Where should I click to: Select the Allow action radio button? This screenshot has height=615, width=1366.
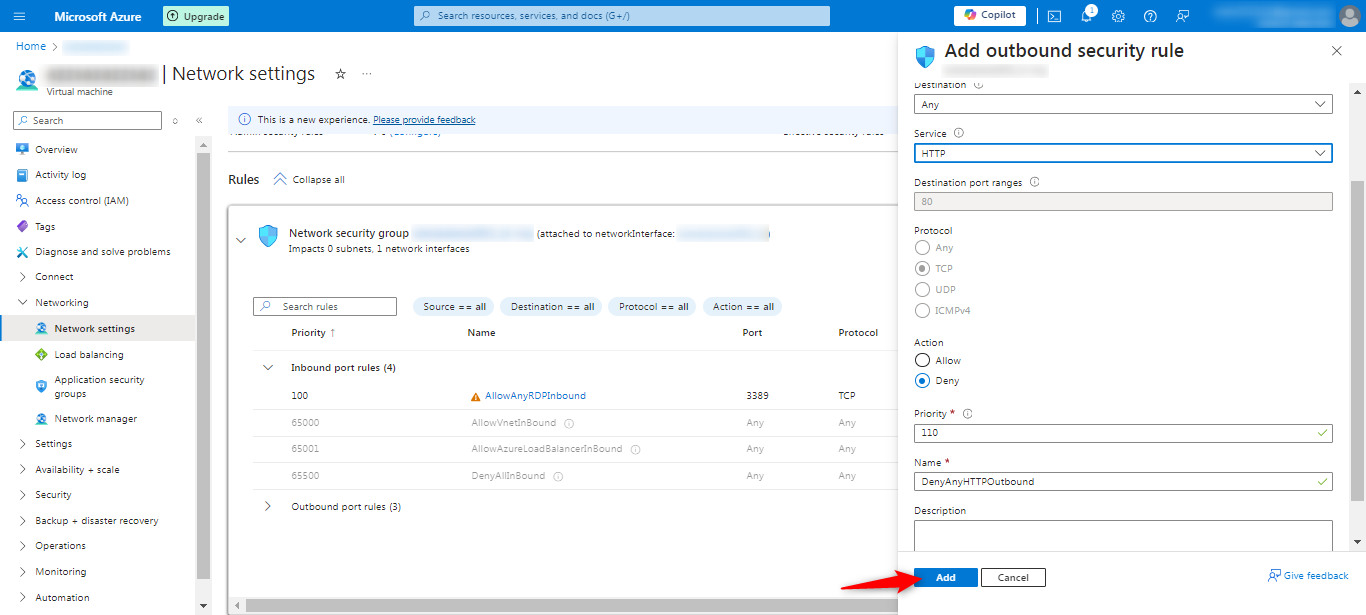coord(922,360)
